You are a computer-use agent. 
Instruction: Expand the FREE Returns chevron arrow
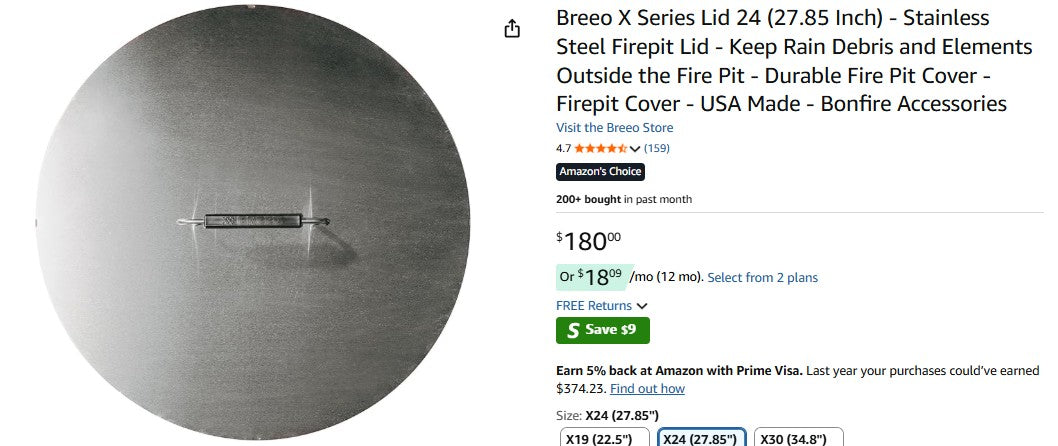click(642, 306)
